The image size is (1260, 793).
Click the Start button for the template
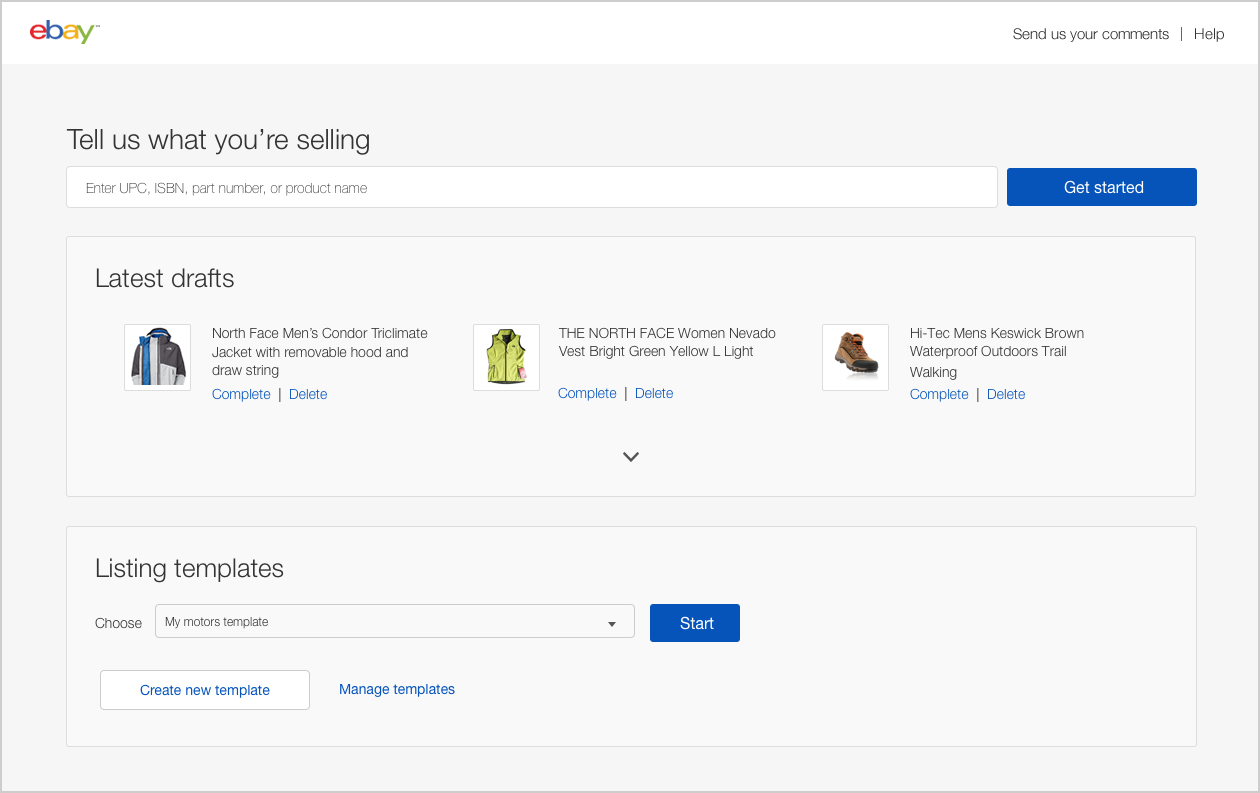pyautogui.click(x=695, y=623)
